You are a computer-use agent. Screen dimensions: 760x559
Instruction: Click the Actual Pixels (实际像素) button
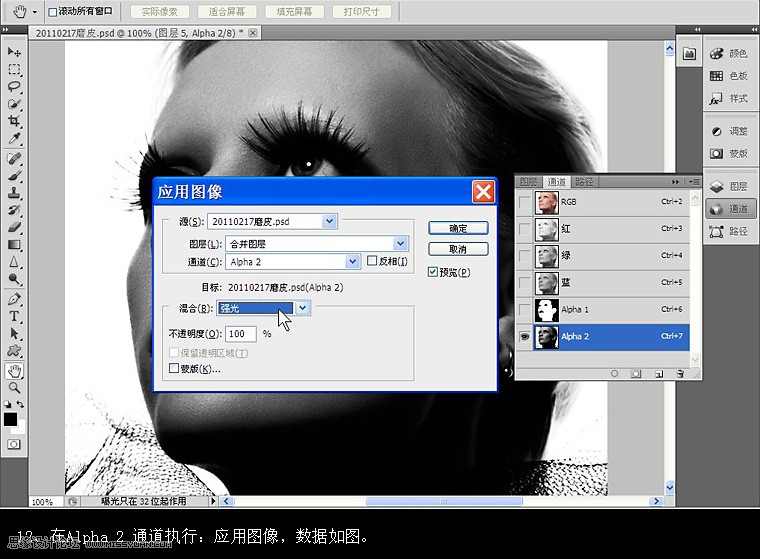point(159,12)
